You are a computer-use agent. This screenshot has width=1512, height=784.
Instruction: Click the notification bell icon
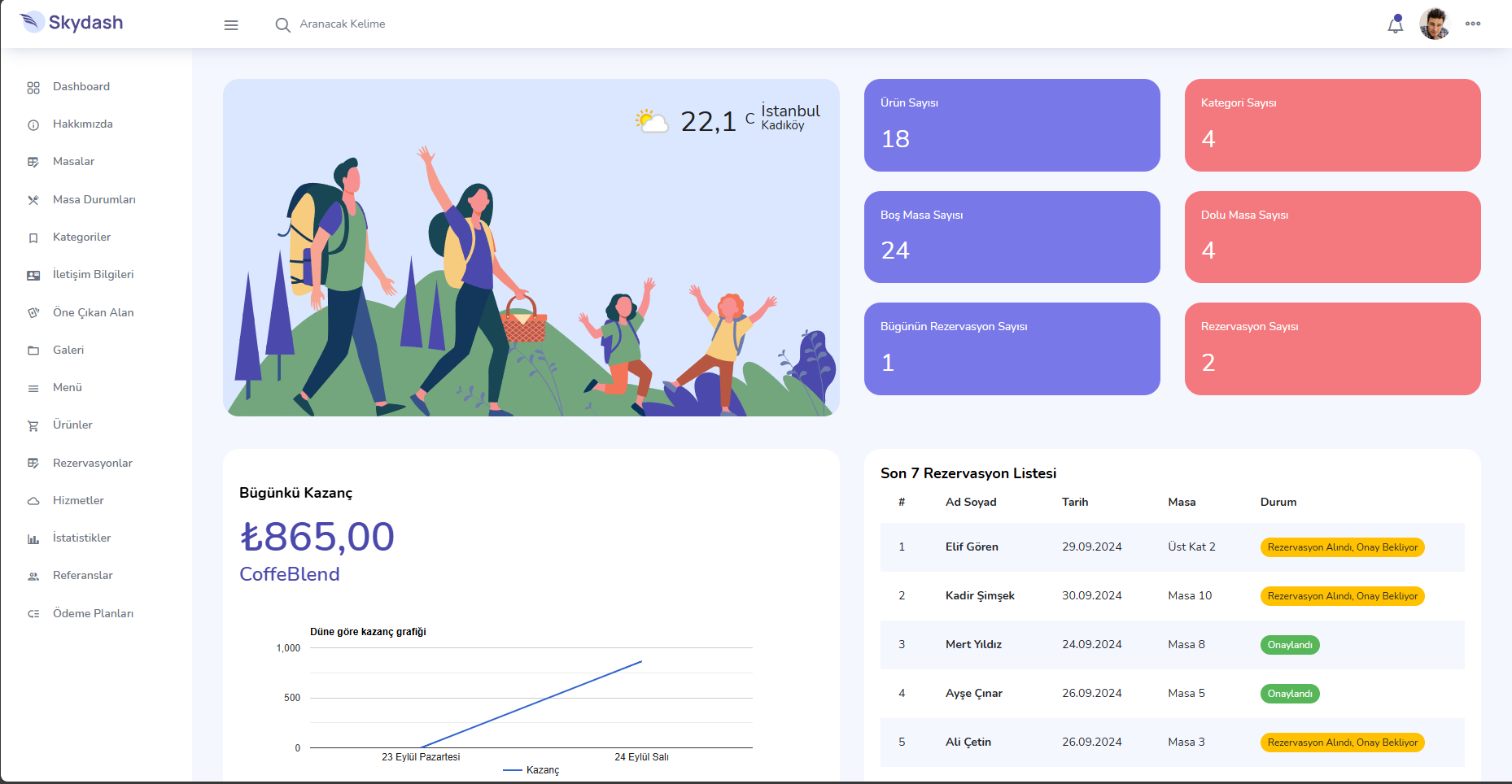pos(1395,24)
